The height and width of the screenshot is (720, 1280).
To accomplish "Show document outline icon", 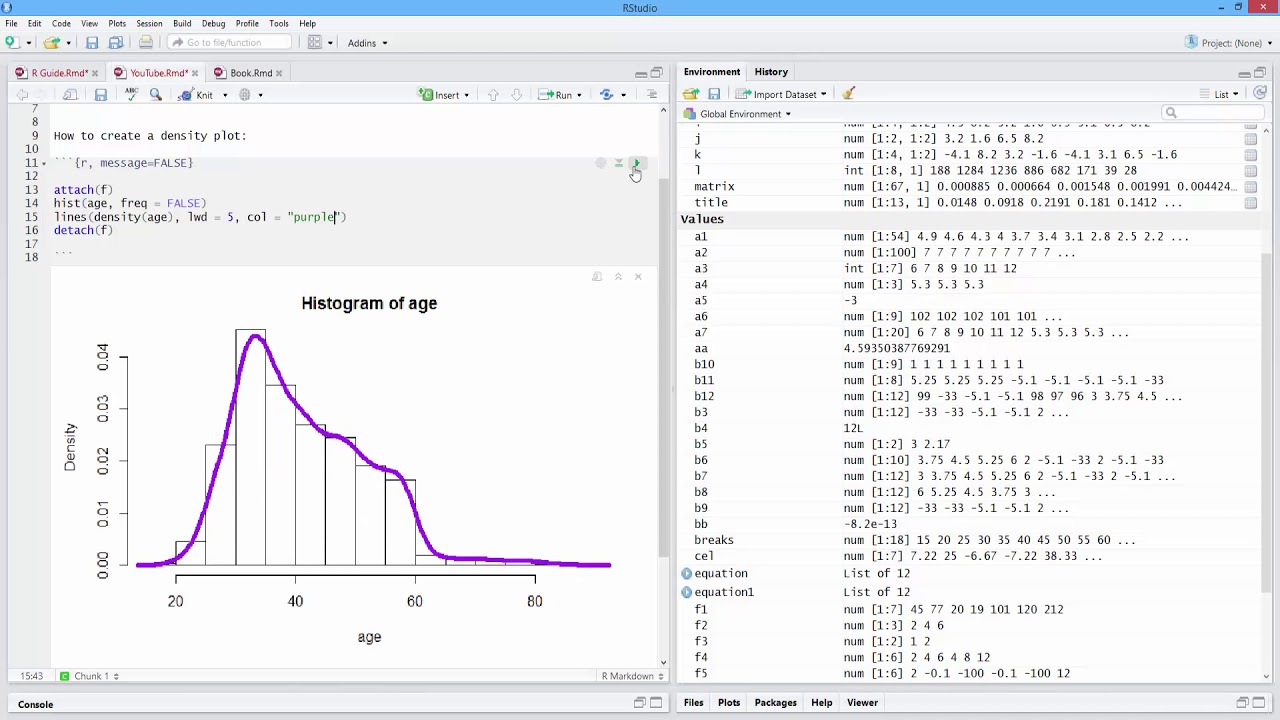I will [x=652, y=94].
